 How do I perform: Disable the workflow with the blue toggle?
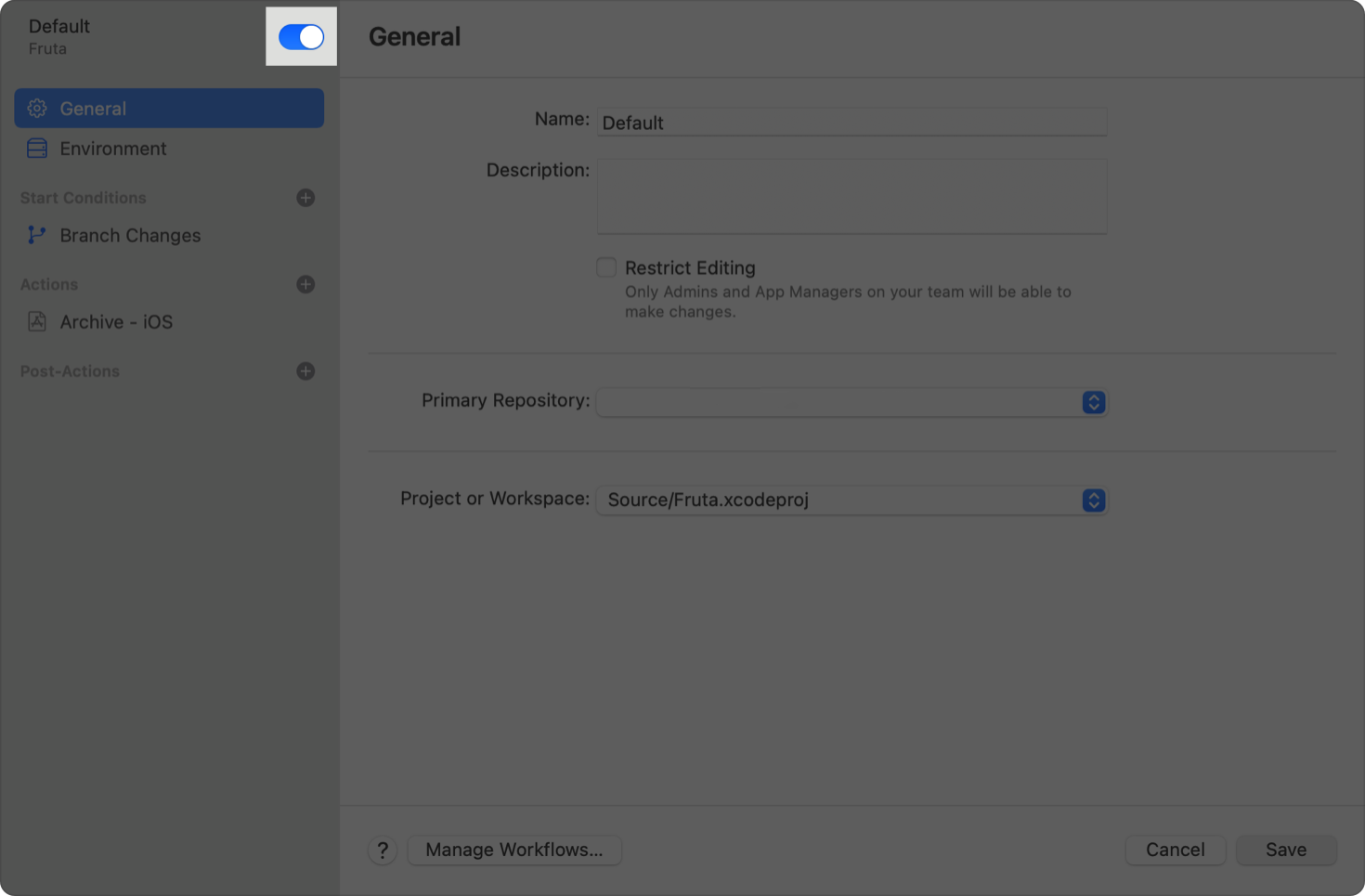tap(301, 35)
